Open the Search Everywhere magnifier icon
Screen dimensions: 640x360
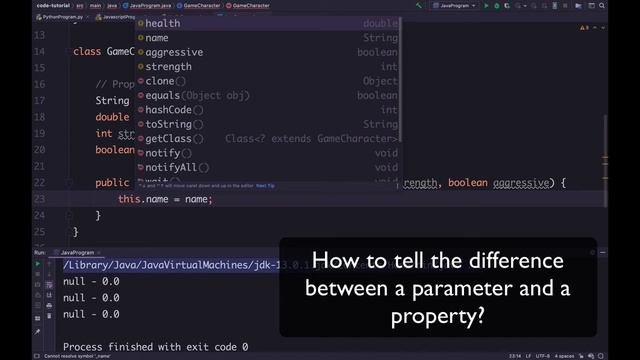click(602, 6)
